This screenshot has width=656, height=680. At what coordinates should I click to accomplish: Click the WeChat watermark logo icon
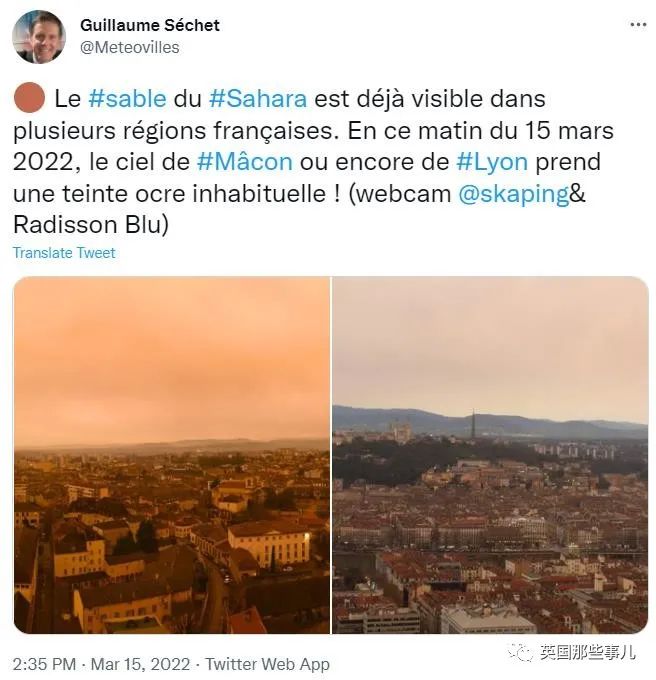(x=520, y=651)
